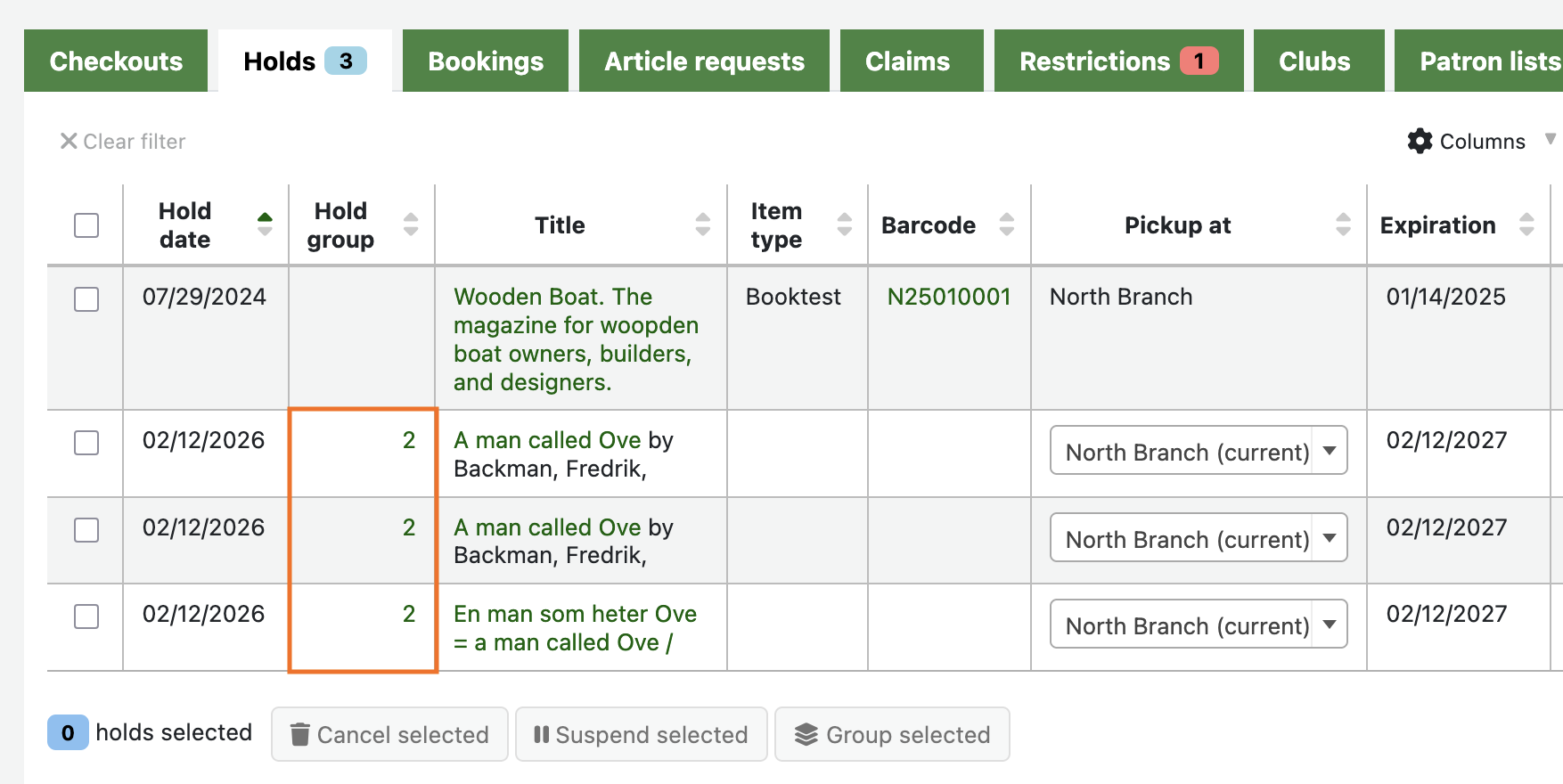Switch to the Checkouts tab
Screen dimensions: 1563x784
pyautogui.click(x=116, y=61)
